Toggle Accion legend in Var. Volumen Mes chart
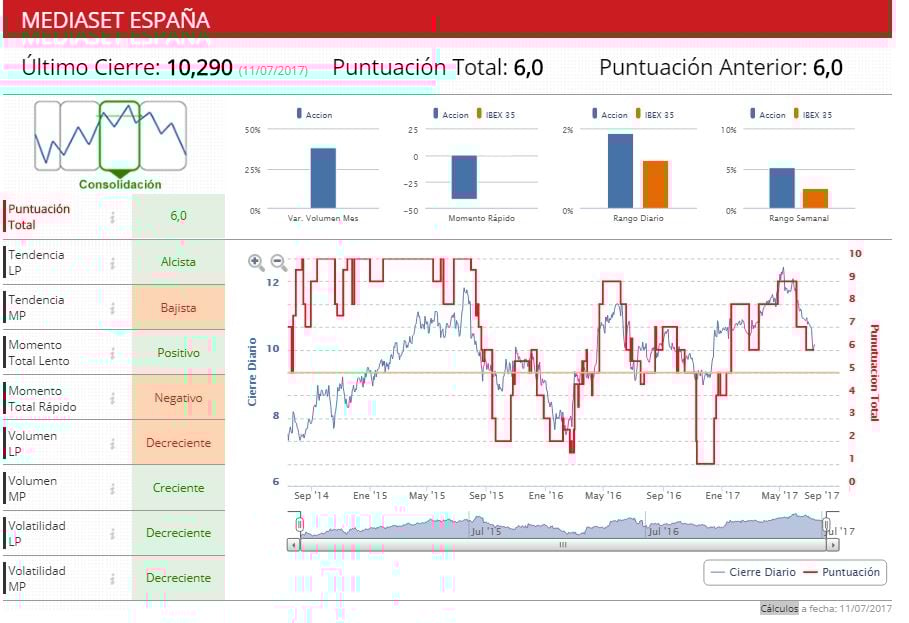This screenshot has width=909, height=623. [315, 114]
